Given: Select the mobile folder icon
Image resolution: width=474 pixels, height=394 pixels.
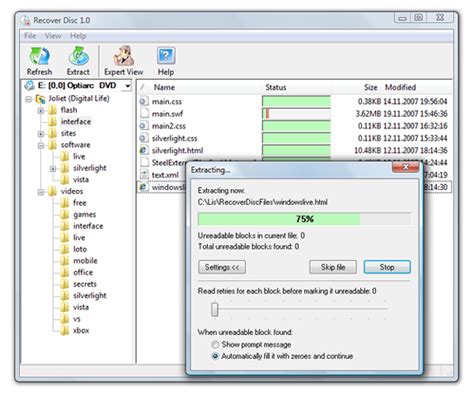Looking at the screenshot, I should (x=65, y=261).
